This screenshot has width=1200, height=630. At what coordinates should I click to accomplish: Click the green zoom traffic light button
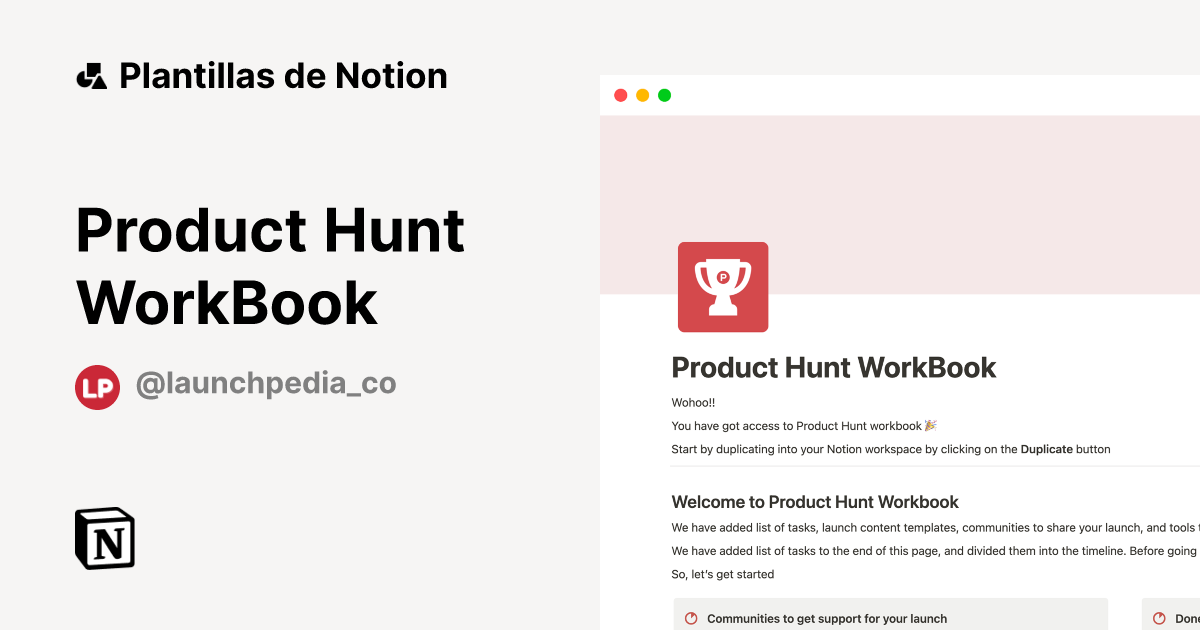click(x=663, y=94)
